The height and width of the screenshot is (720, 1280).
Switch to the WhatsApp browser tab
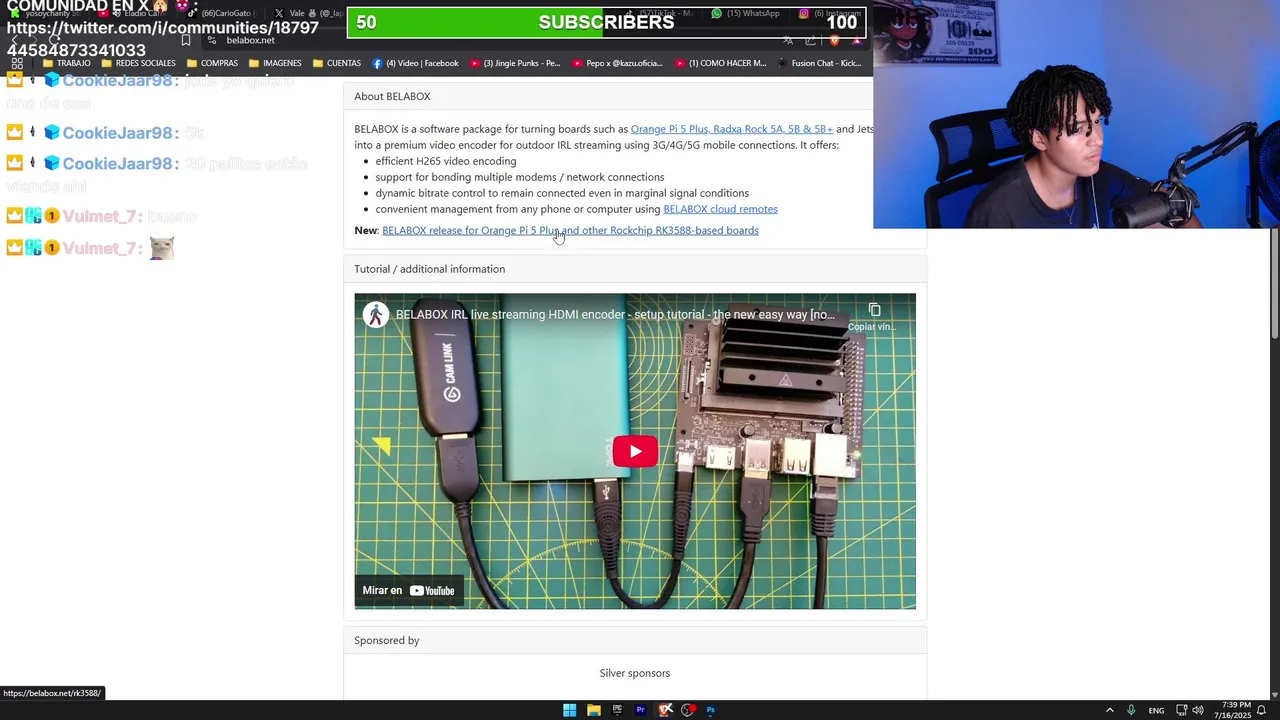tap(746, 14)
